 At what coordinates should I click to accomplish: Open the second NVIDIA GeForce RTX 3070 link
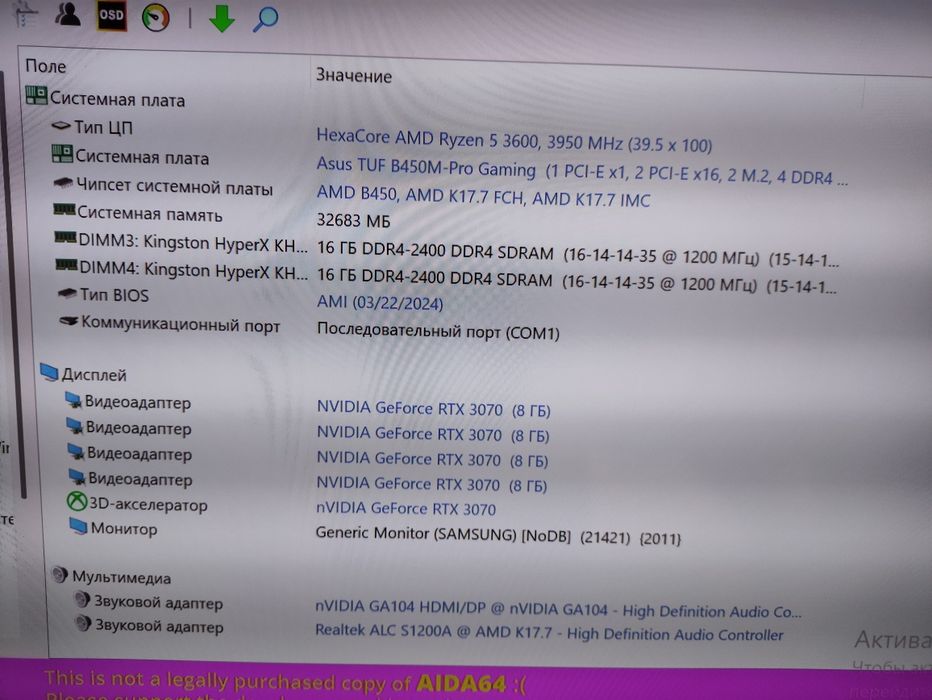433,434
